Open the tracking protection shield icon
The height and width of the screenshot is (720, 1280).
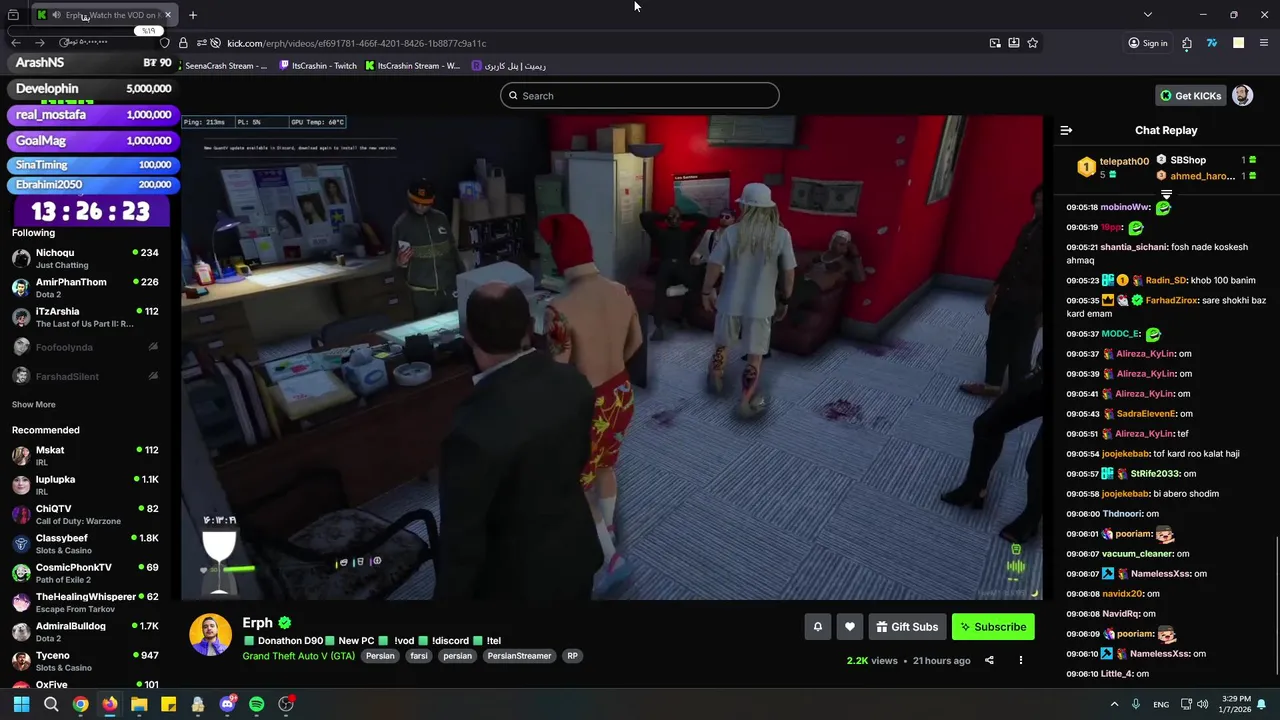click(x=165, y=43)
